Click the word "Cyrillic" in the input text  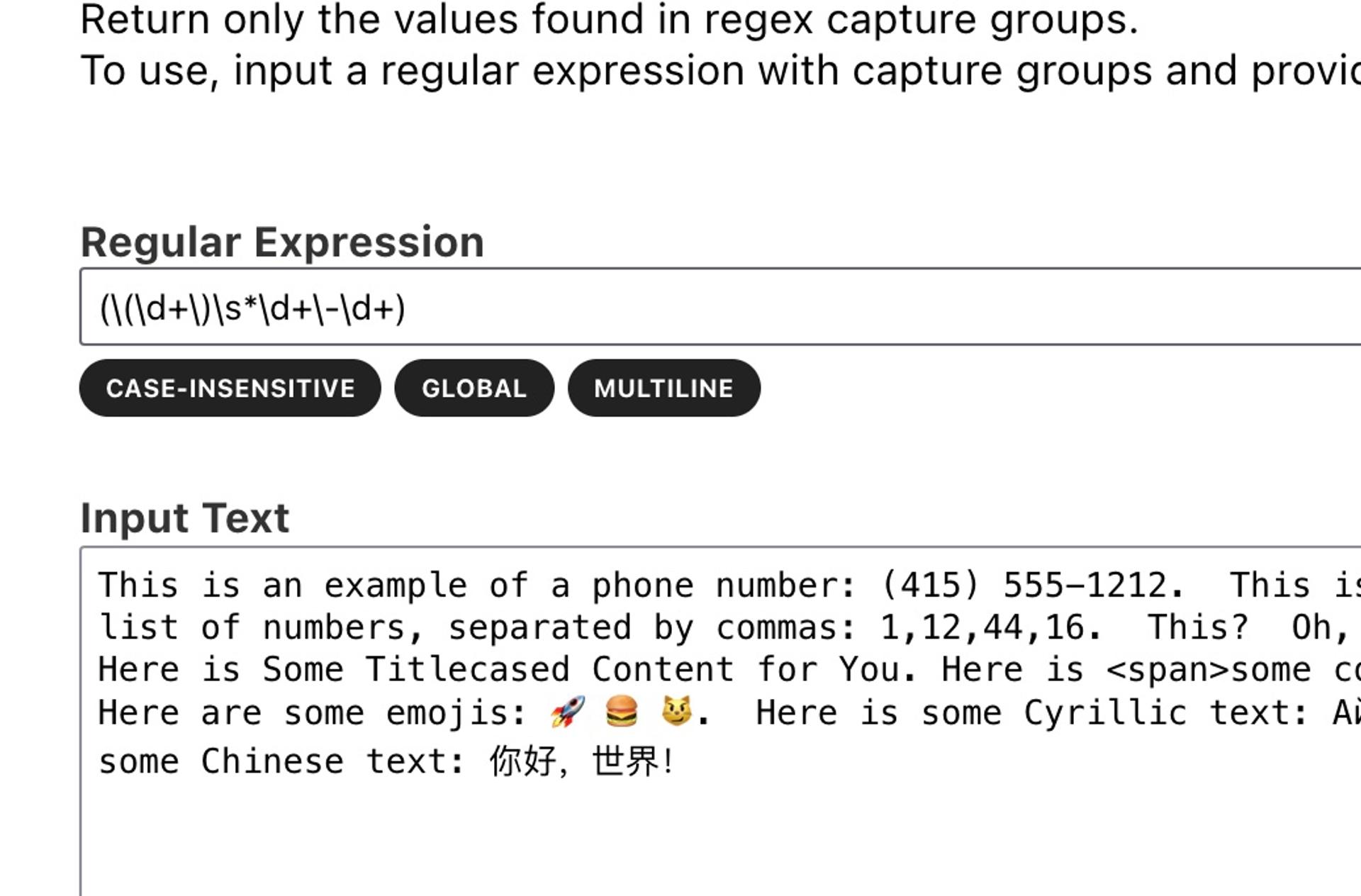1105,712
